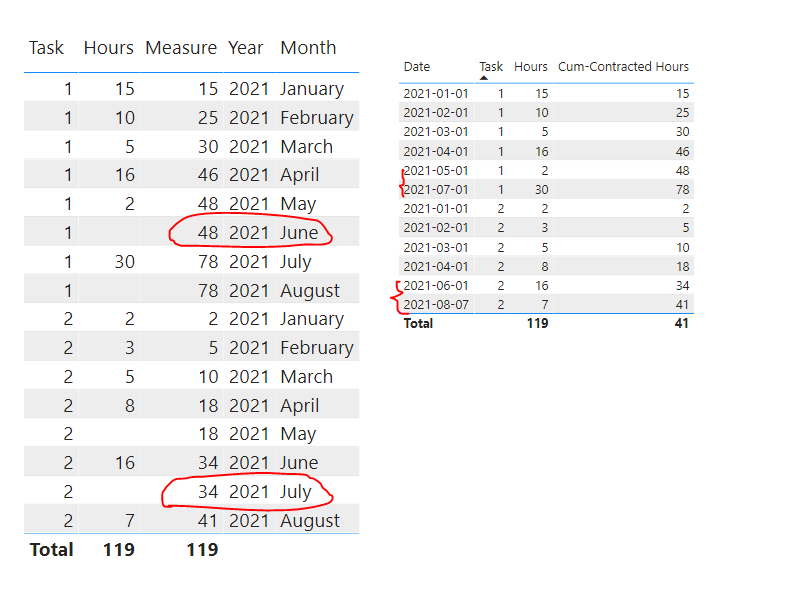This screenshot has height=602, width=812.
Task: Select the 2021-05-01 date cell
Action: (x=436, y=171)
